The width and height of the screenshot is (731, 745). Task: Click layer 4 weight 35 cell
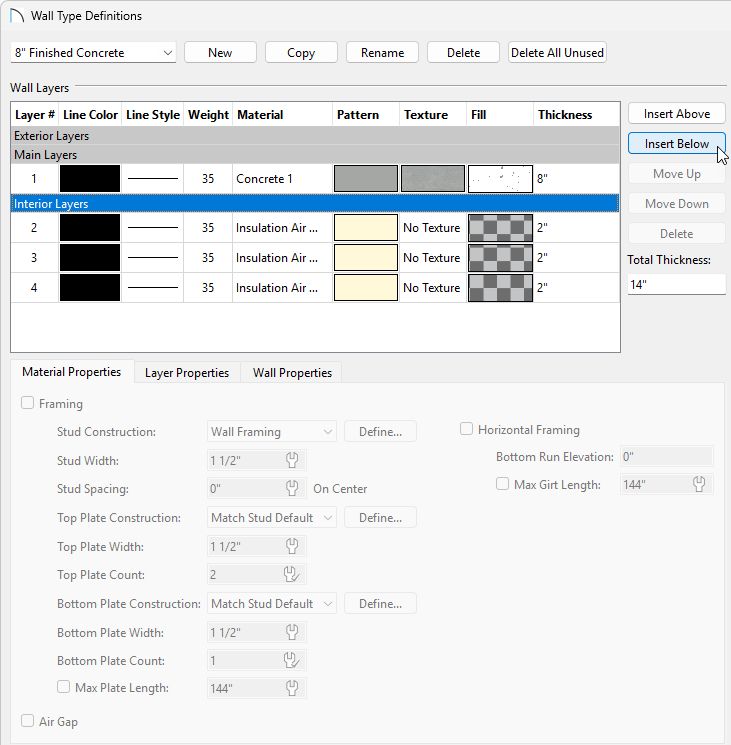208,287
